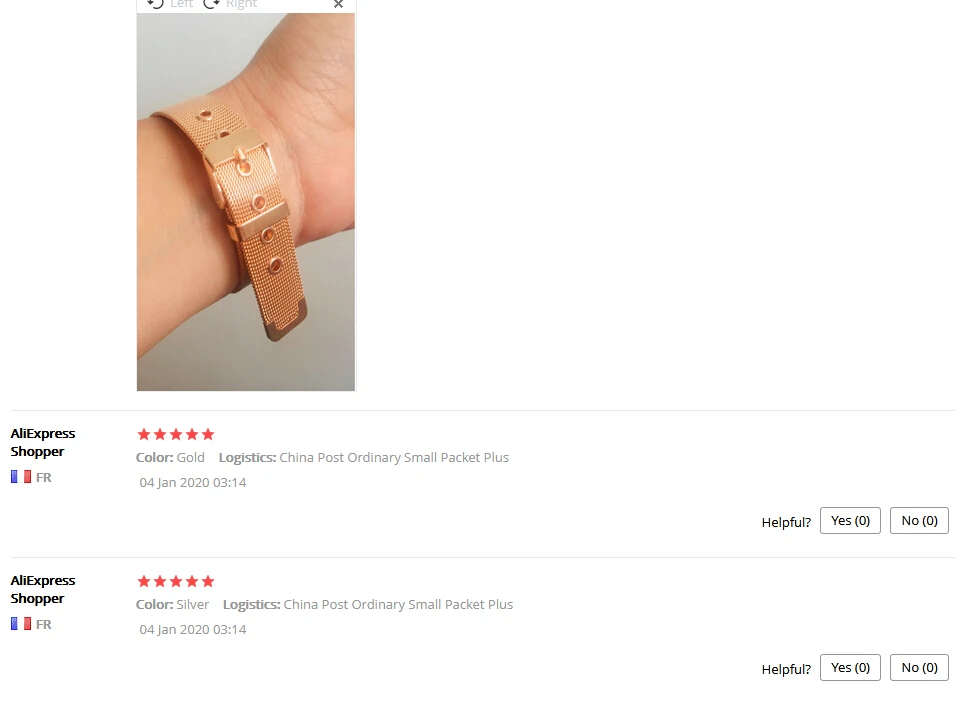
Task: Open AliExpress Shopper profile on Silver review
Action: pos(43,589)
